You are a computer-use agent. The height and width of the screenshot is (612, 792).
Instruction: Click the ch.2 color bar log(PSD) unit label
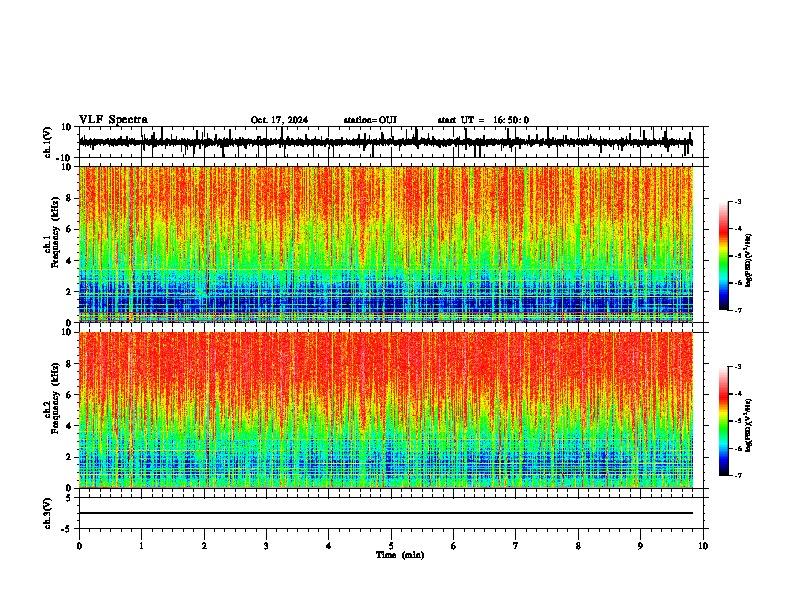[x=749, y=425]
